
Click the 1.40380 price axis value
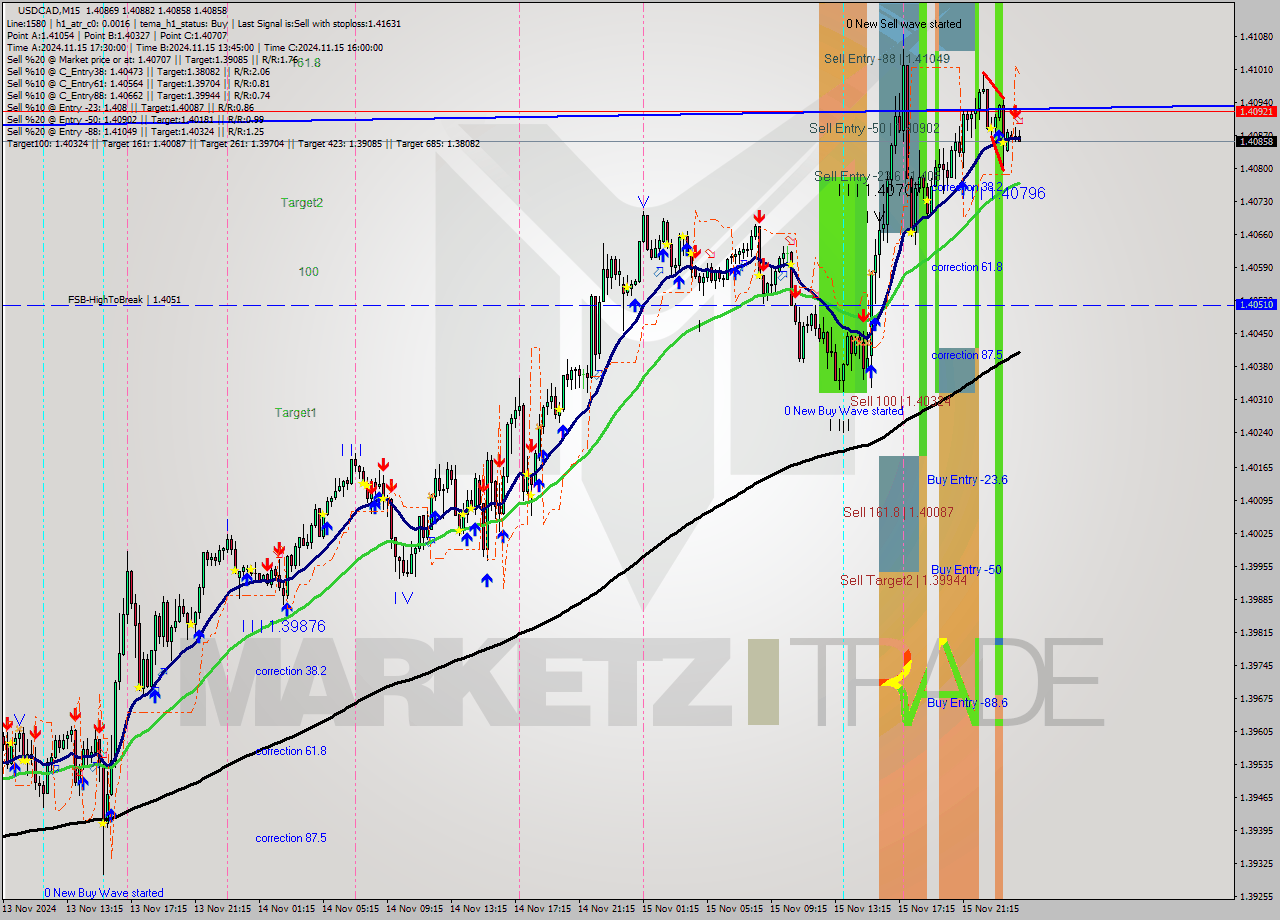click(1255, 367)
